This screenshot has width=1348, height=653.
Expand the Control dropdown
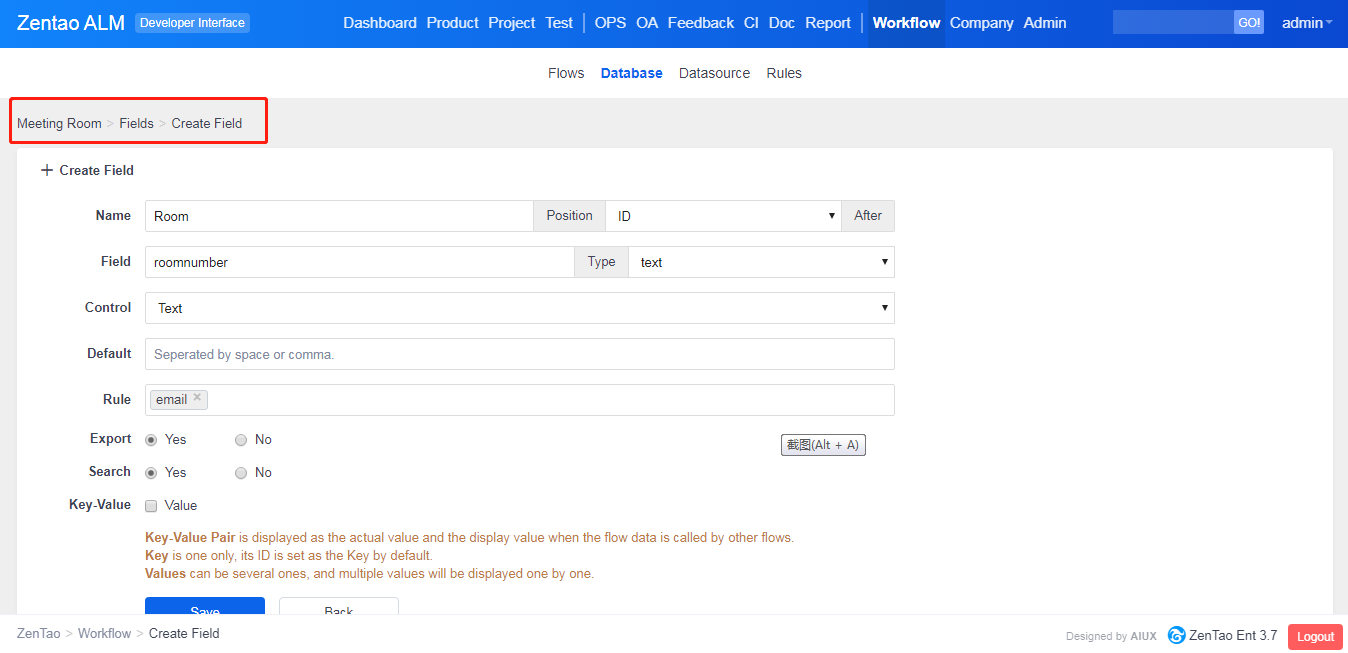click(519, 308)
